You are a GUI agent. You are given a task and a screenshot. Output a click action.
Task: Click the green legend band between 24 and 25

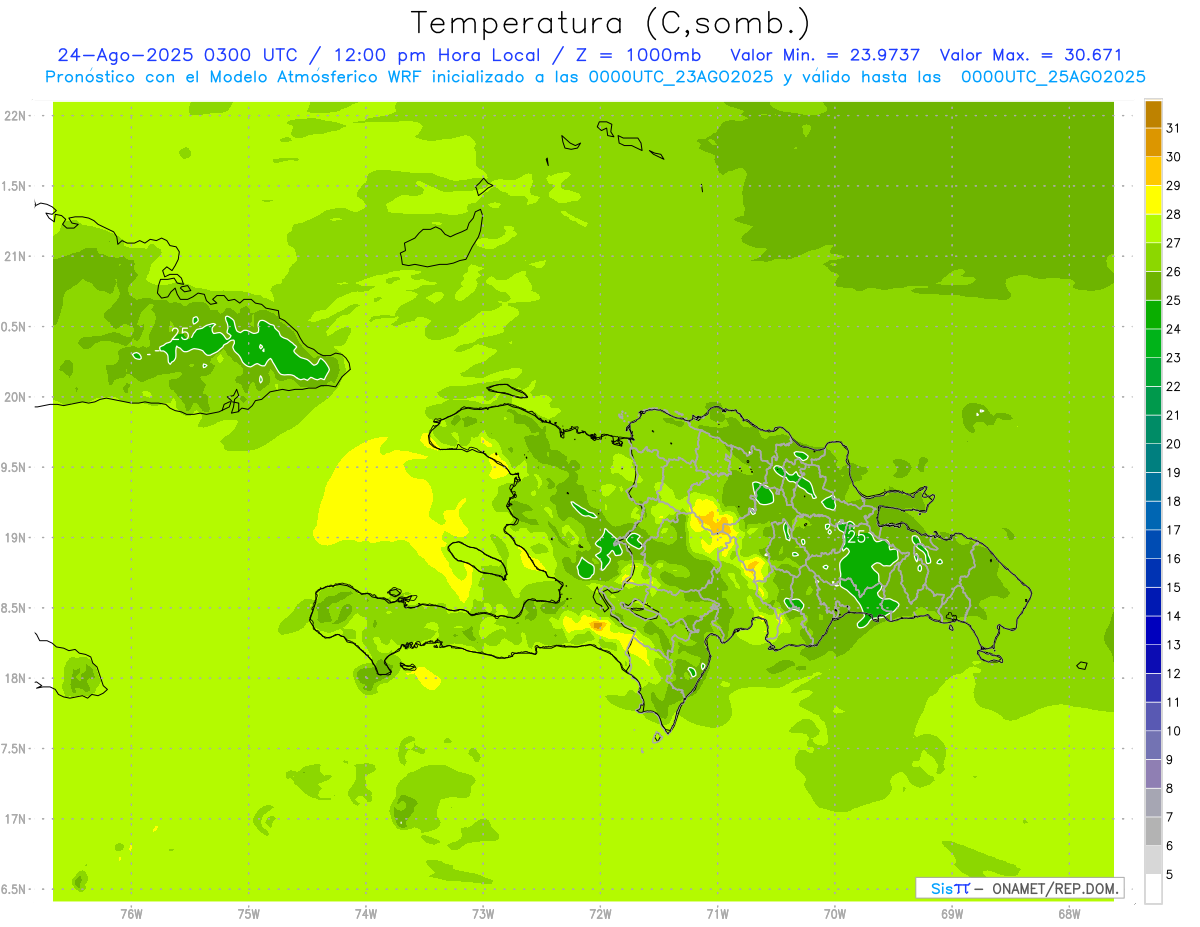point(1153,315)
